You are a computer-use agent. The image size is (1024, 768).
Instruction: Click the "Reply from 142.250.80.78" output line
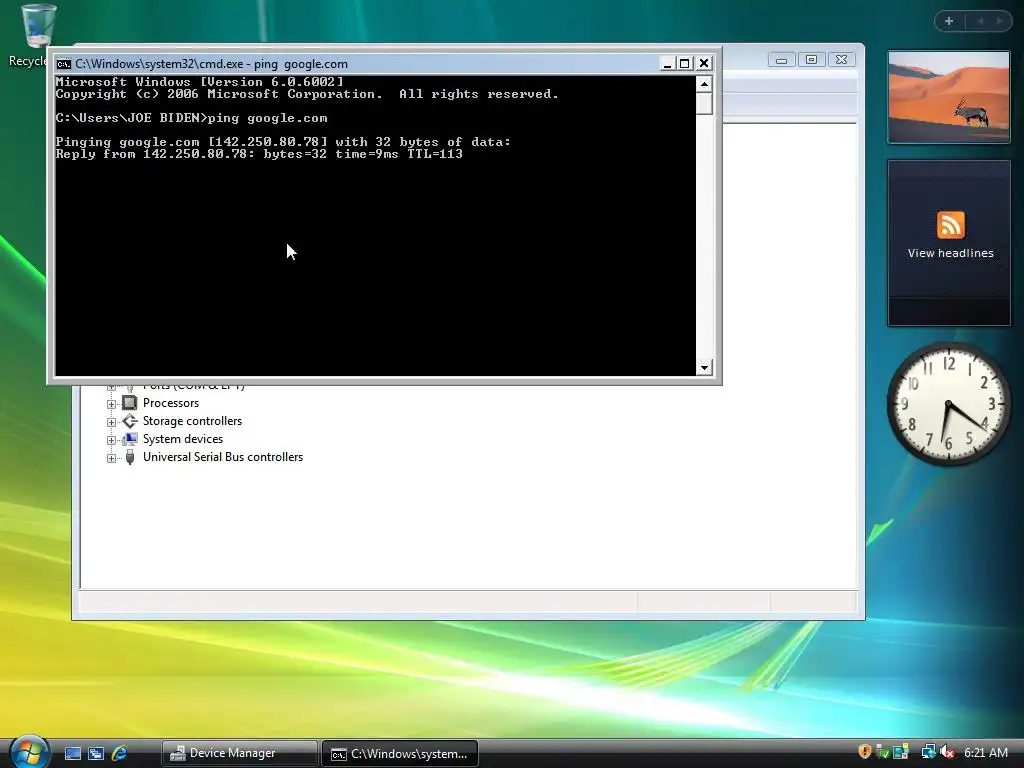pos(259,154)
